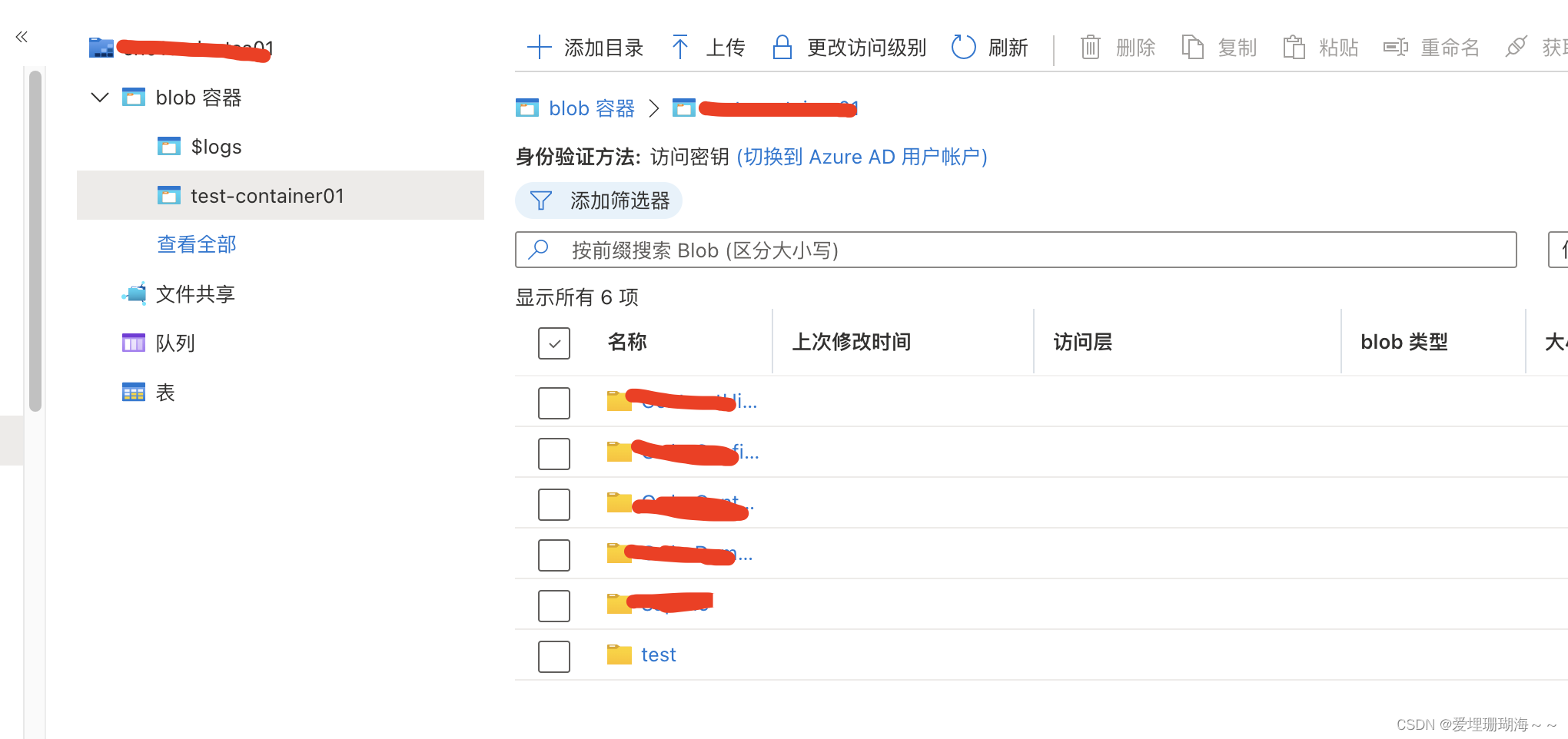The width and height of the screenshot is (1568, 739).
Task: Check the checkbox next to the test folder
Action: click(553, 656)
